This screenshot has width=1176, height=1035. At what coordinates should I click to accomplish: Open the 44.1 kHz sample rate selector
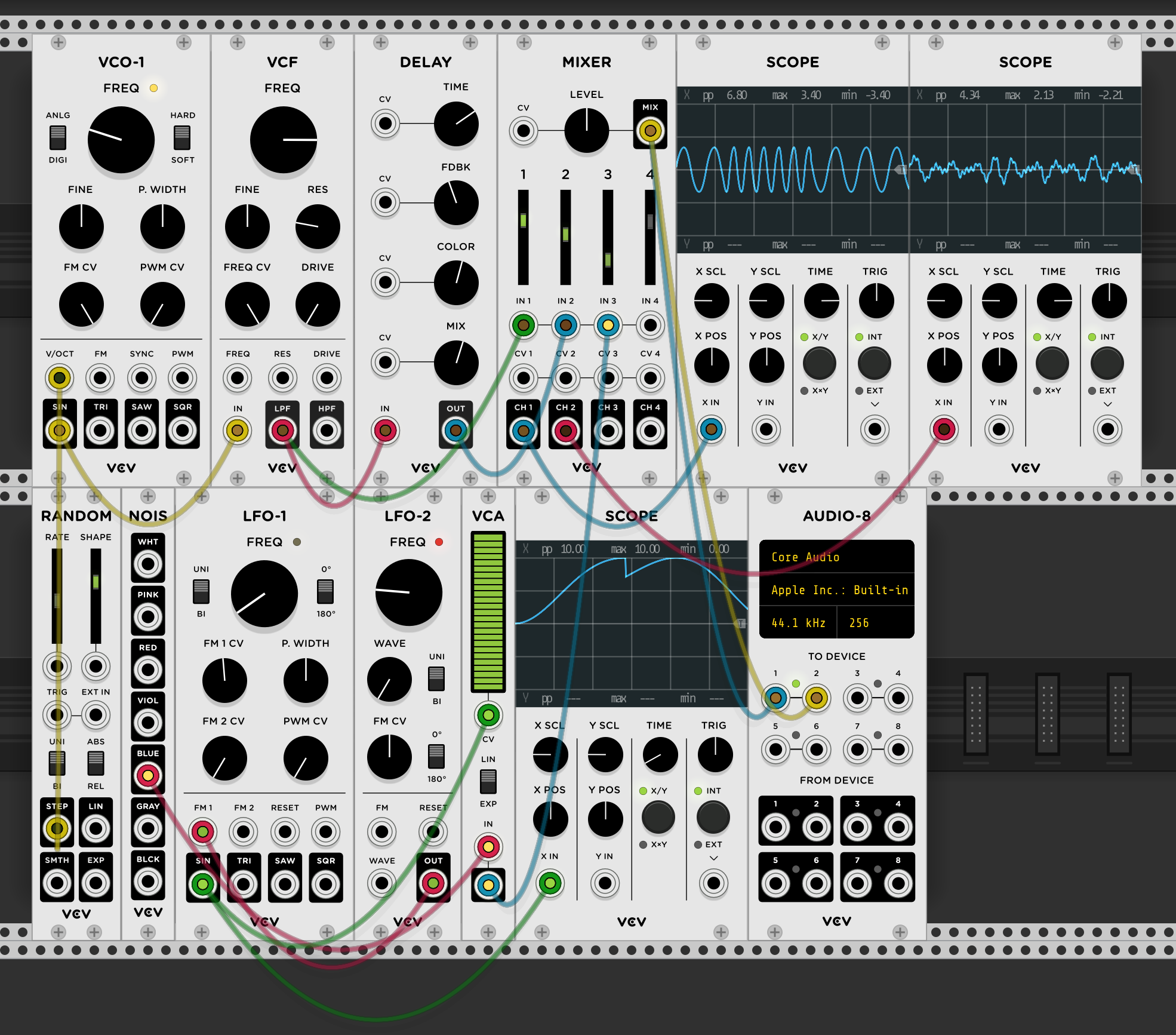(798, 623)
